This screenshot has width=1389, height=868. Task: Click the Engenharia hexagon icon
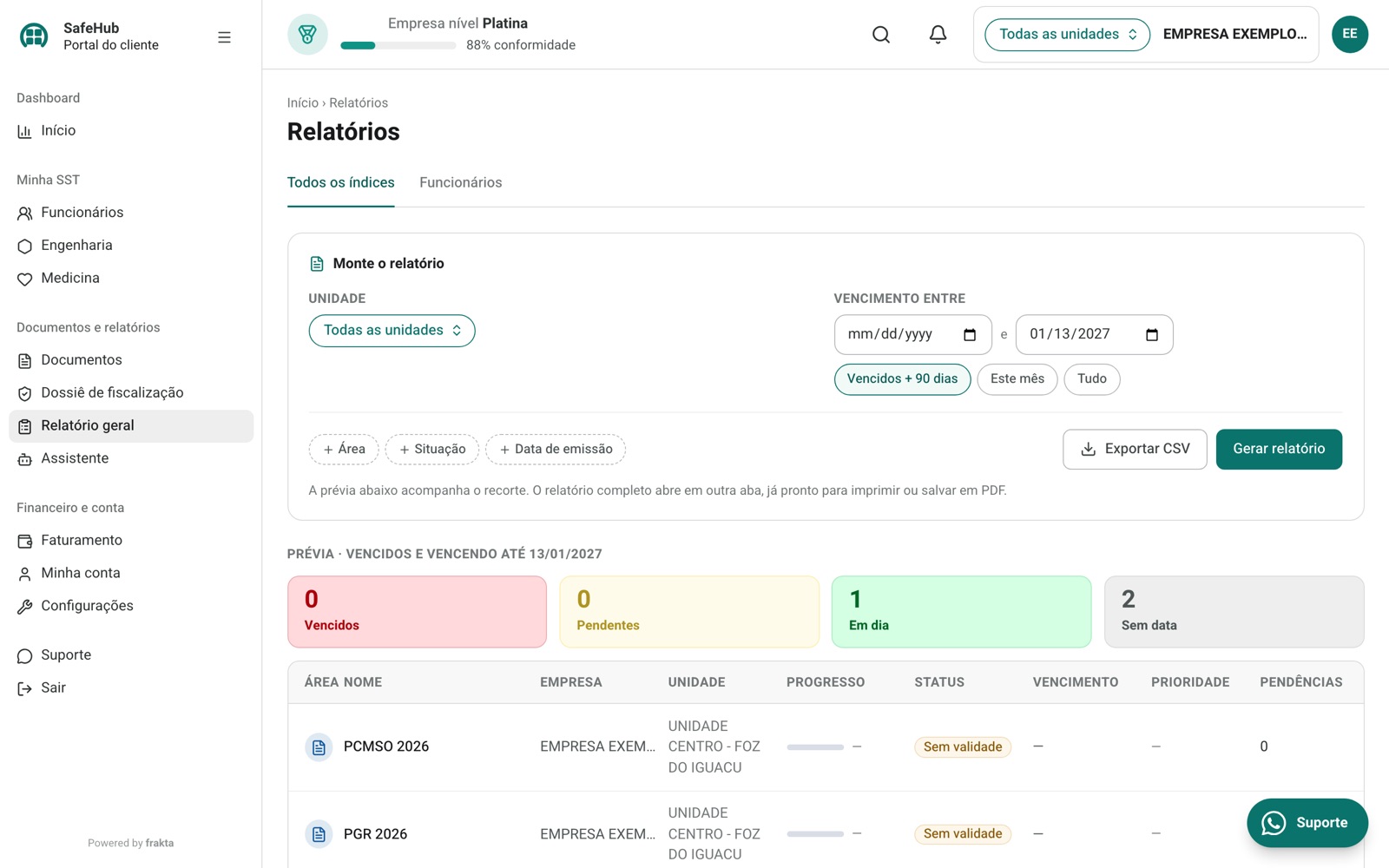click(x=24, y=246)
